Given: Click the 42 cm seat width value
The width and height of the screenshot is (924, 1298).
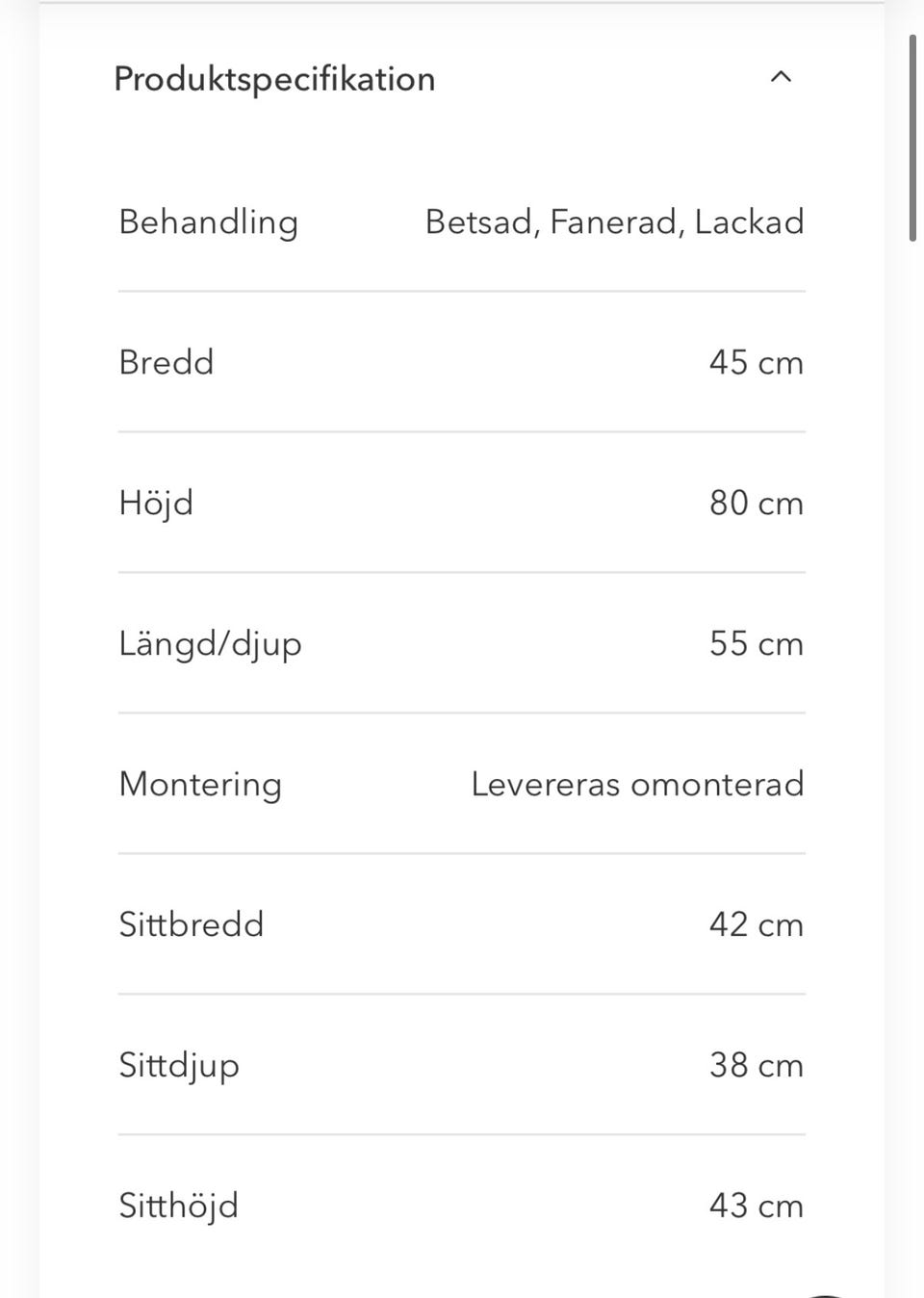Looking at the screenshot, I should click(756, 925).
